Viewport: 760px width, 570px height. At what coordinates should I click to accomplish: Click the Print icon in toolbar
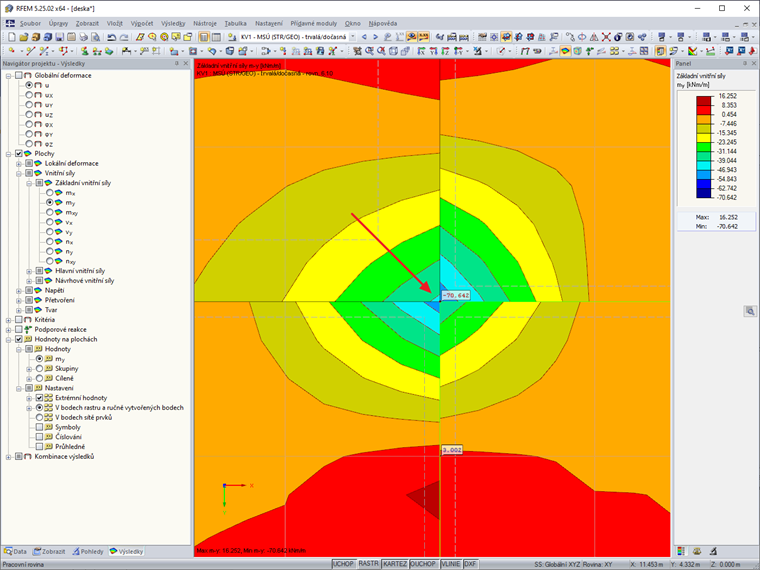coord(83,37)
